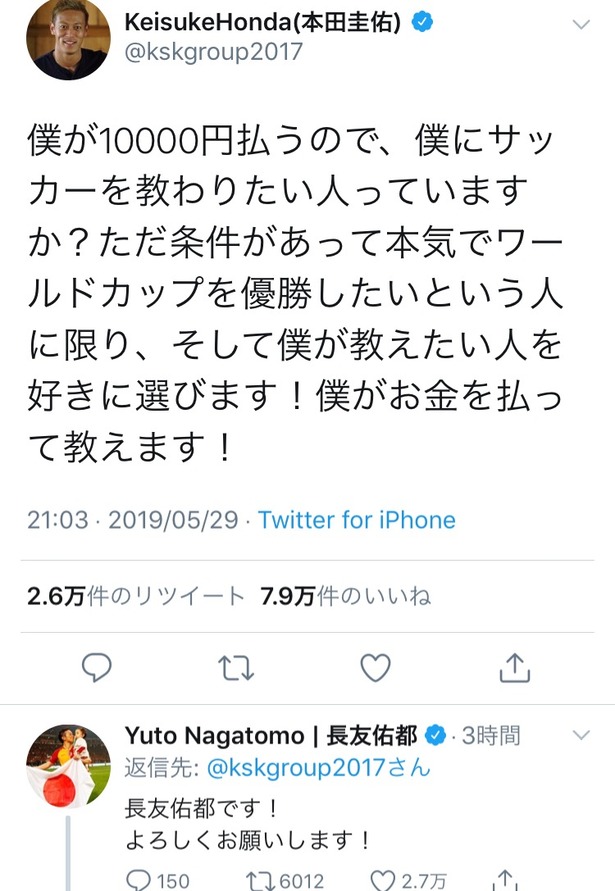The height and width of the screenshot is (891, 615).
Task: Open chevron menu on Nagatomo's reply
Action: pyautogui.click(x=581, y=735)
